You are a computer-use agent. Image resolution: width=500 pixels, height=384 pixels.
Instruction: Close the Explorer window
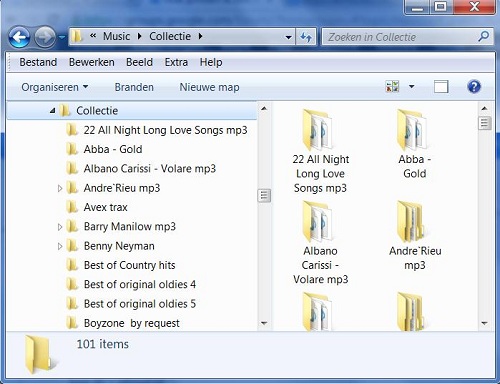[474, 7]
